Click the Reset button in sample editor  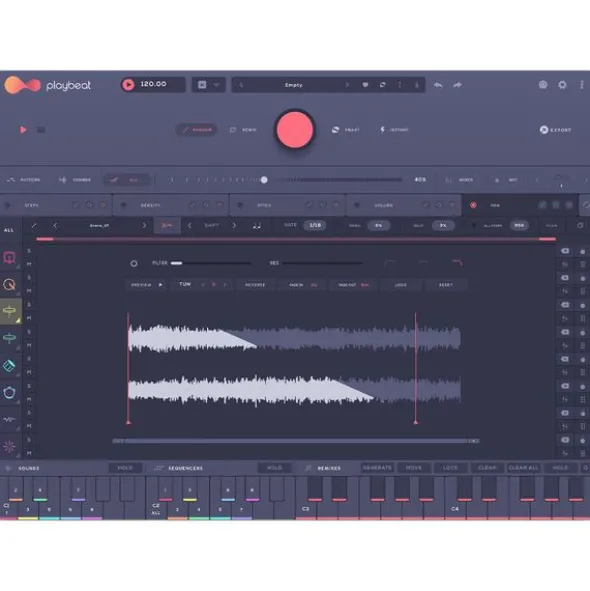point(446,285)
